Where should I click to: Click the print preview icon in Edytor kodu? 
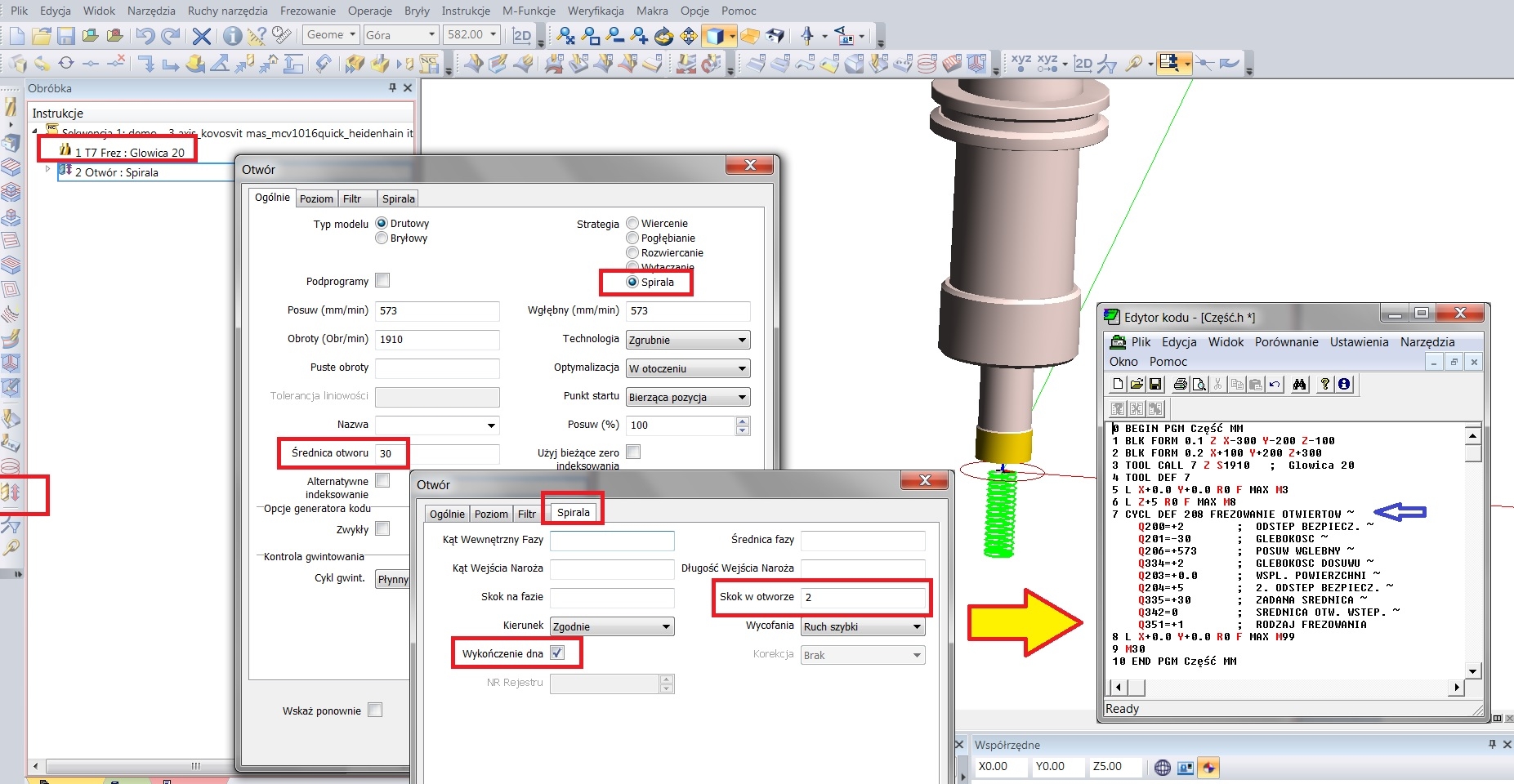click(1199, 384)
